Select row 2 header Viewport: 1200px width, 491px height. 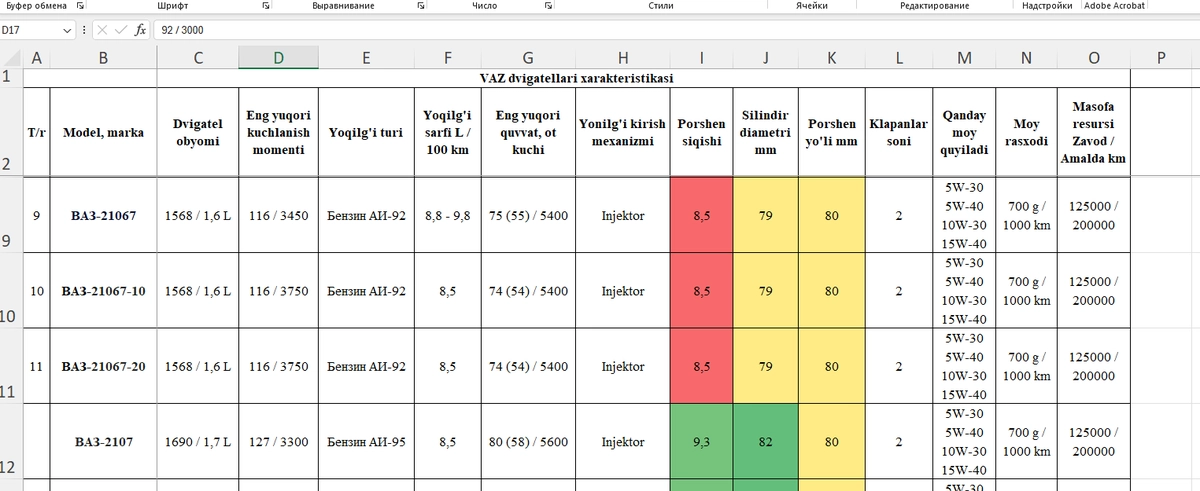tap(10, 132)
